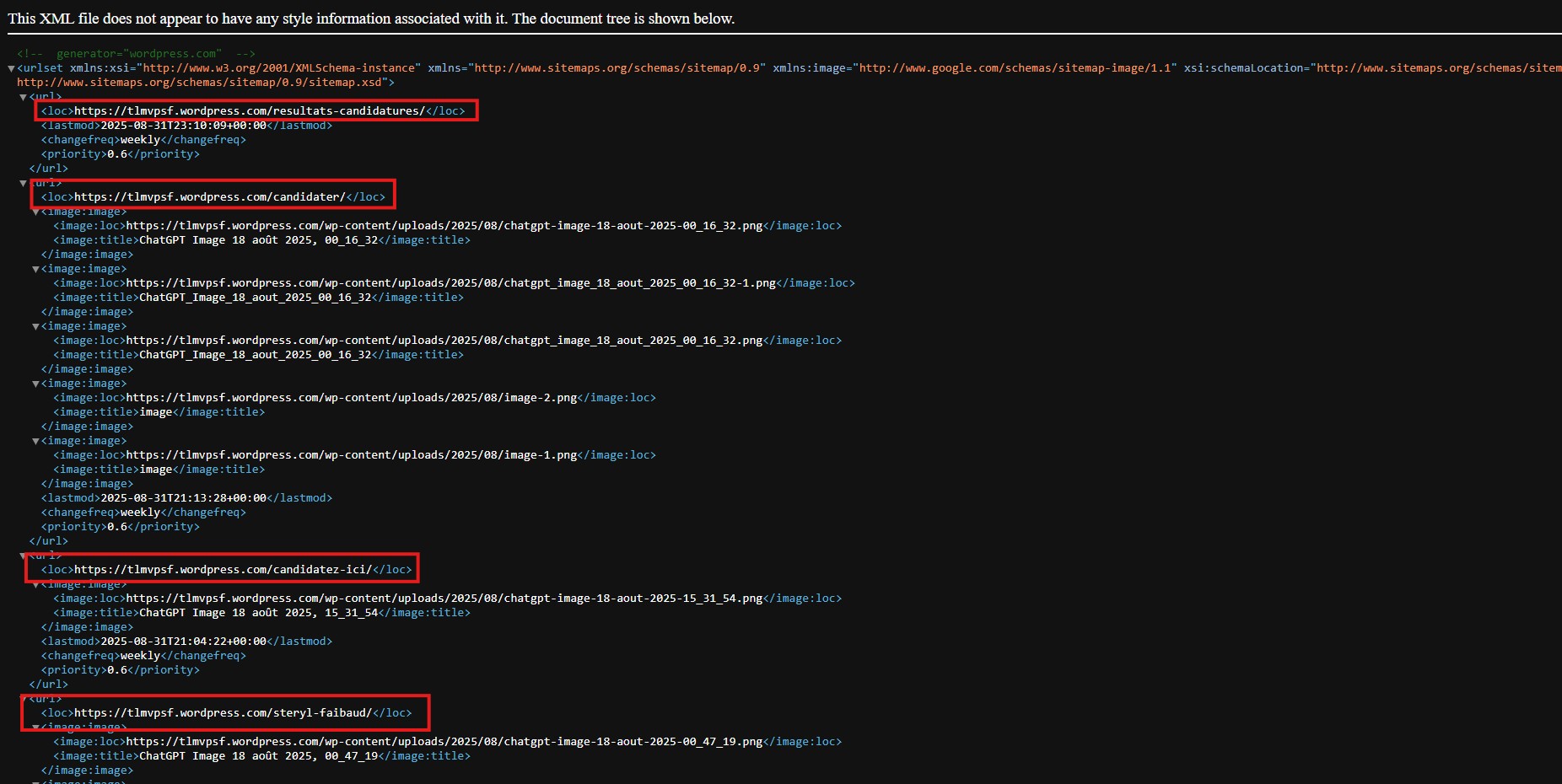Collapse image node for image-1.png
1562x784 pixels.
[x=35, y=441]
